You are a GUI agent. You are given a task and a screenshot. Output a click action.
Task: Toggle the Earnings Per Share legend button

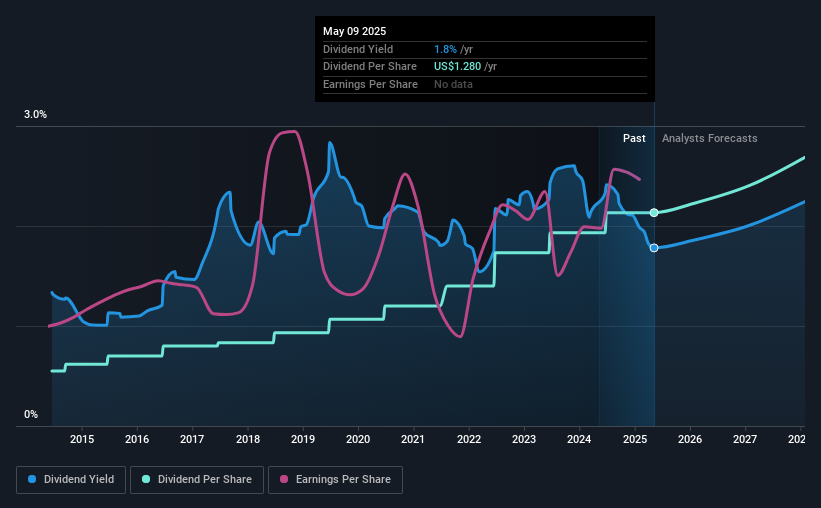[x=335, y=480]
